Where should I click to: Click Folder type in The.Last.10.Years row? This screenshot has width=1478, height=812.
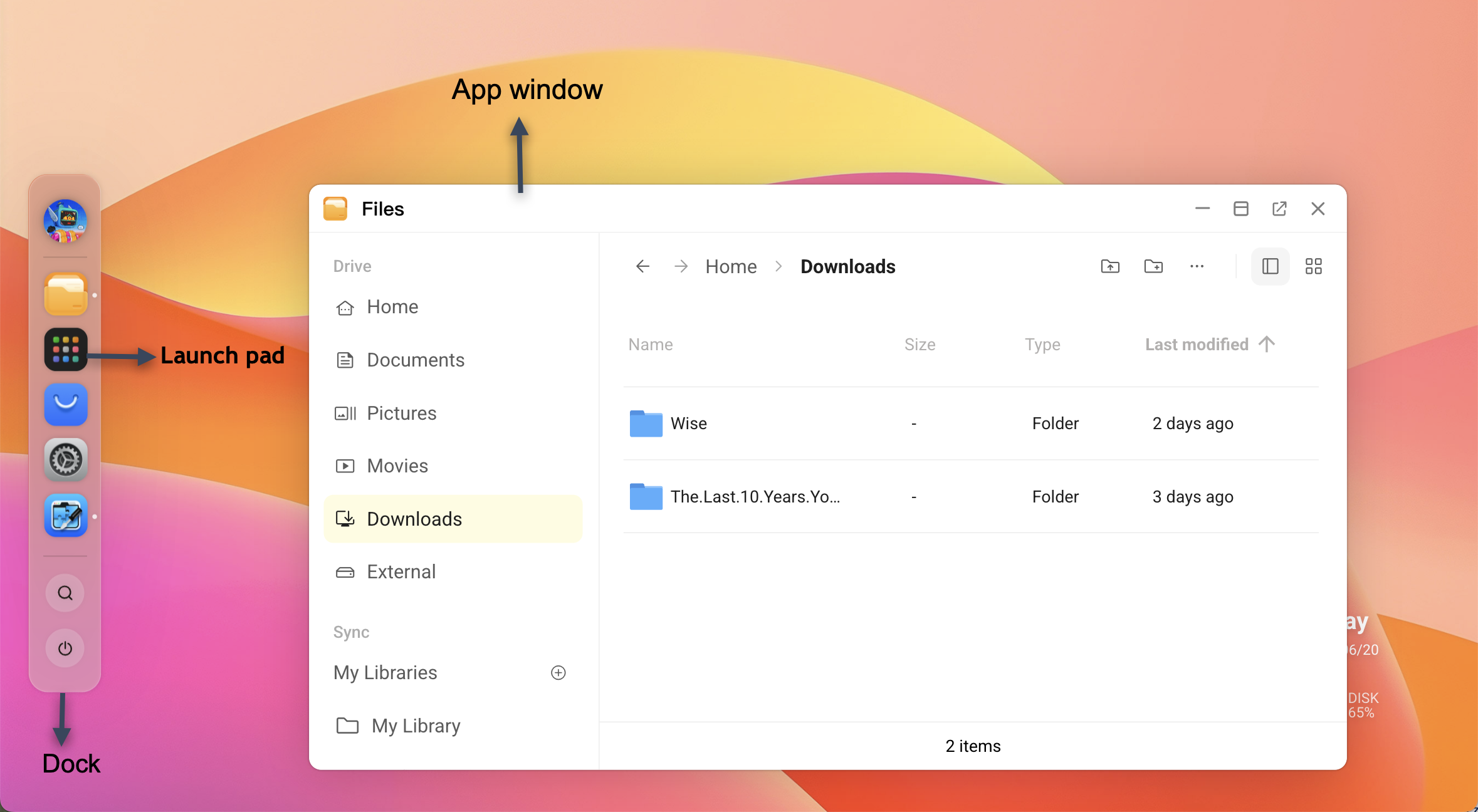click(x=1056, y=496)
